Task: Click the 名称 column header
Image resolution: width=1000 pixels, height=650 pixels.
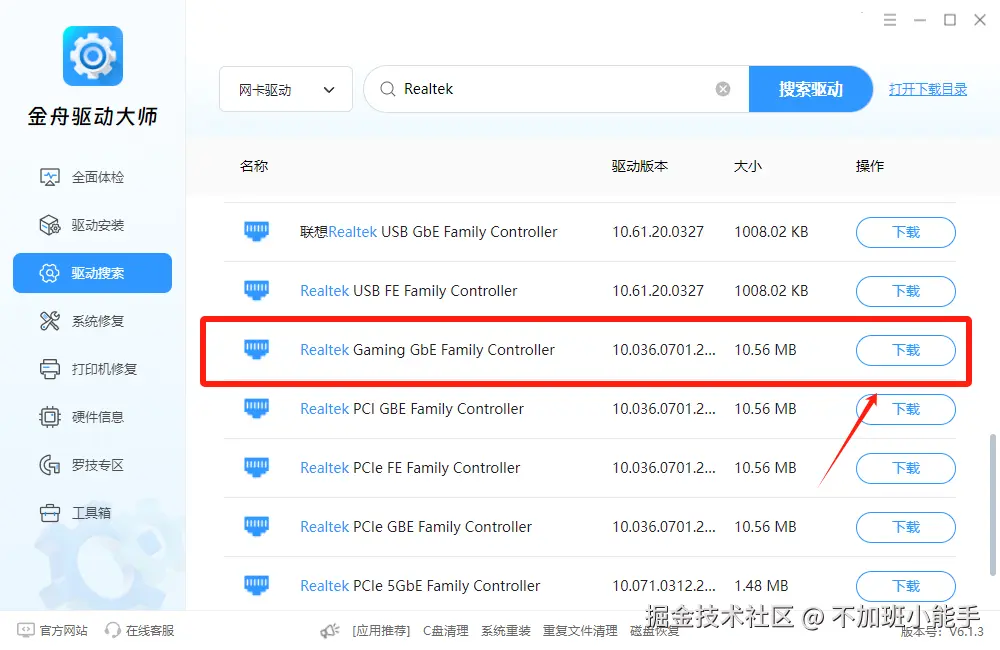Action: pyautogui.click(x=254, y=166)
